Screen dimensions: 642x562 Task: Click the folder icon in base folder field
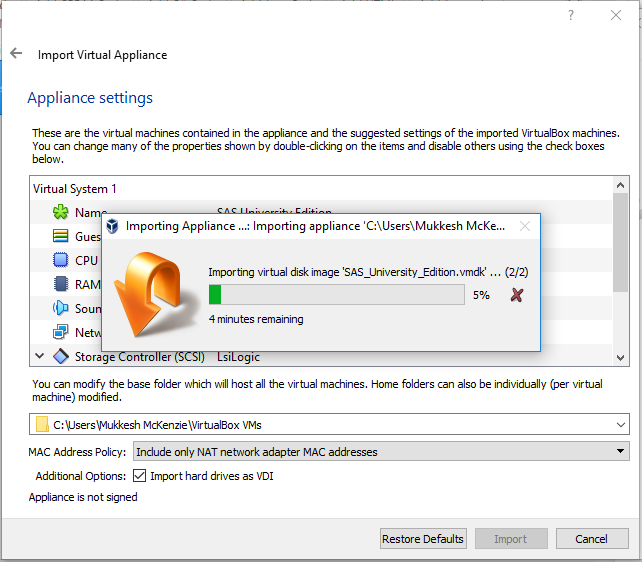[x=42, y=424]
